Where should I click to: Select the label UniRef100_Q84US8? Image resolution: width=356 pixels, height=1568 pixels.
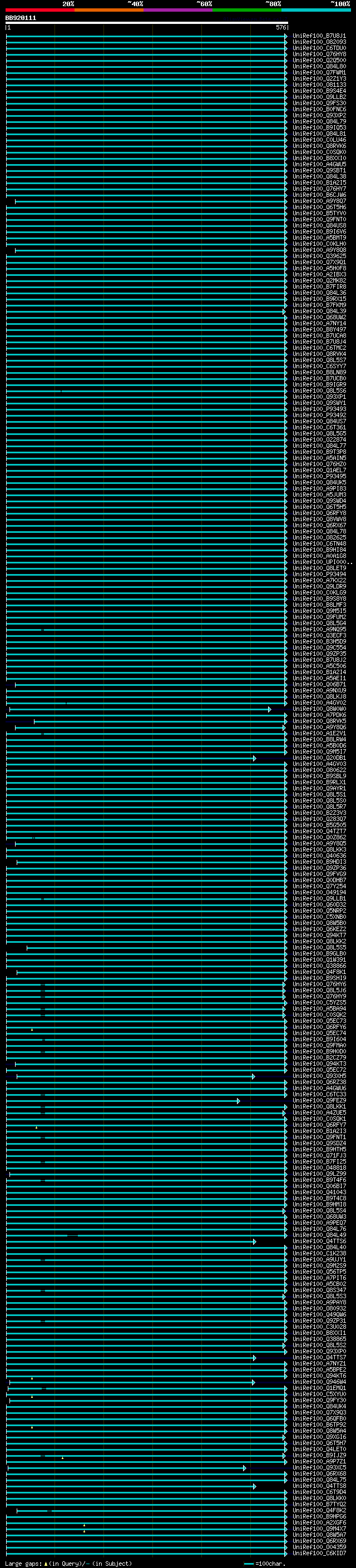(319, 226)
